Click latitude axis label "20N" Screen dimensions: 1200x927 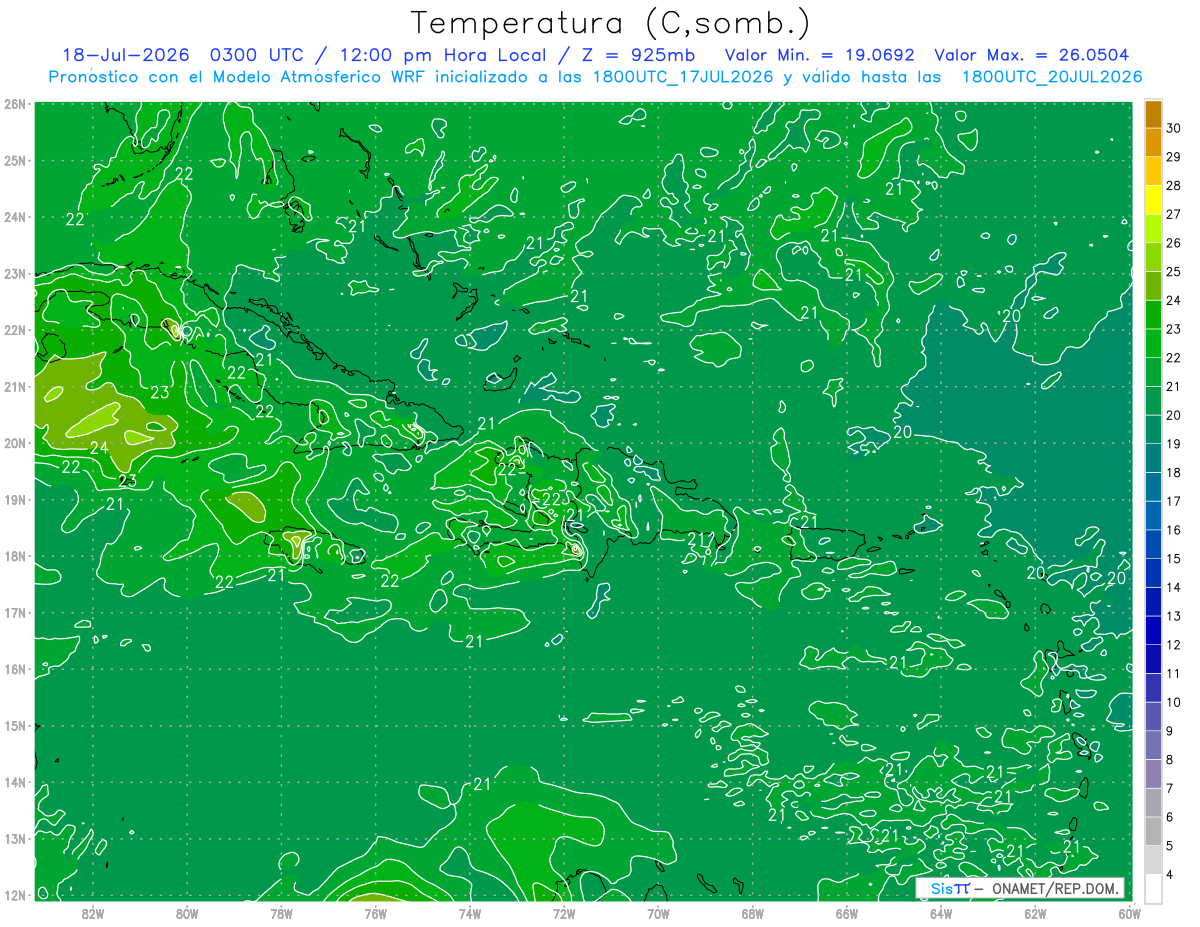point(15,443)
